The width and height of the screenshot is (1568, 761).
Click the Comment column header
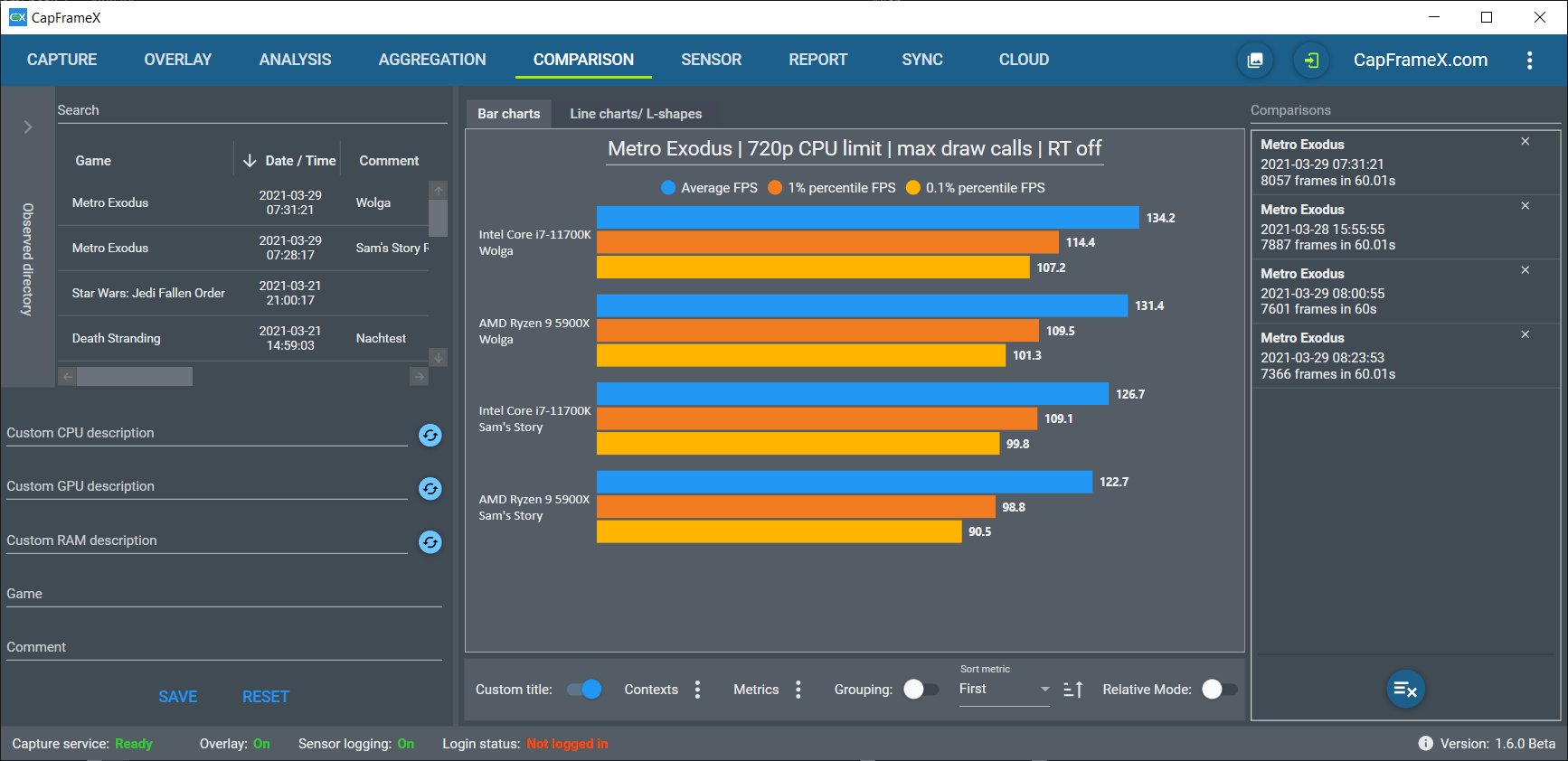389,161
